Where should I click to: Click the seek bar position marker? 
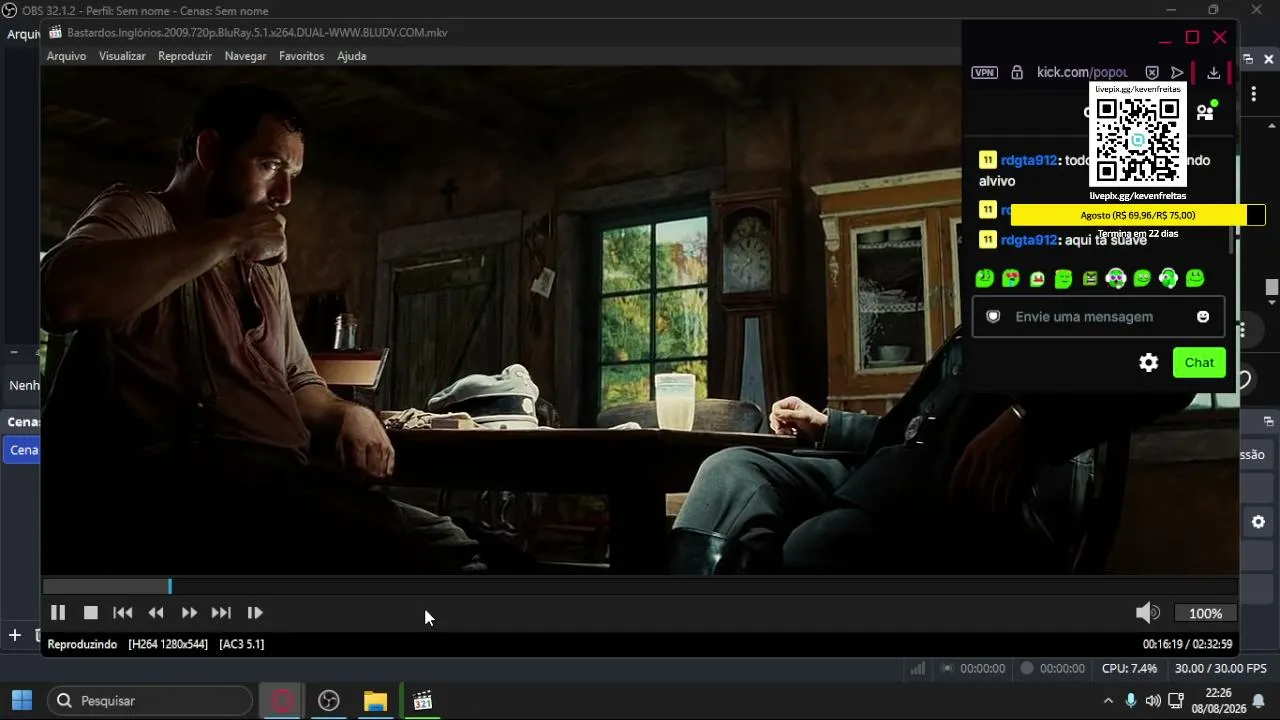click(x=170, y=587)
